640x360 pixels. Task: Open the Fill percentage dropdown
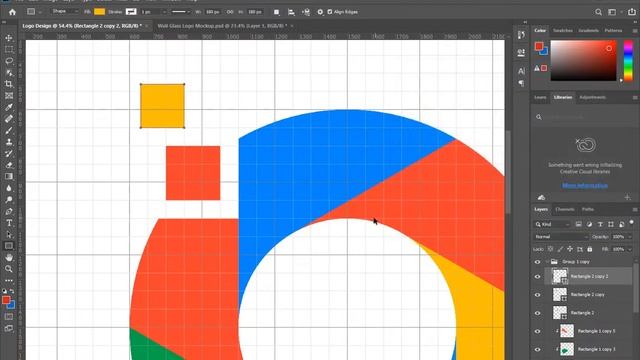point(630,249)
